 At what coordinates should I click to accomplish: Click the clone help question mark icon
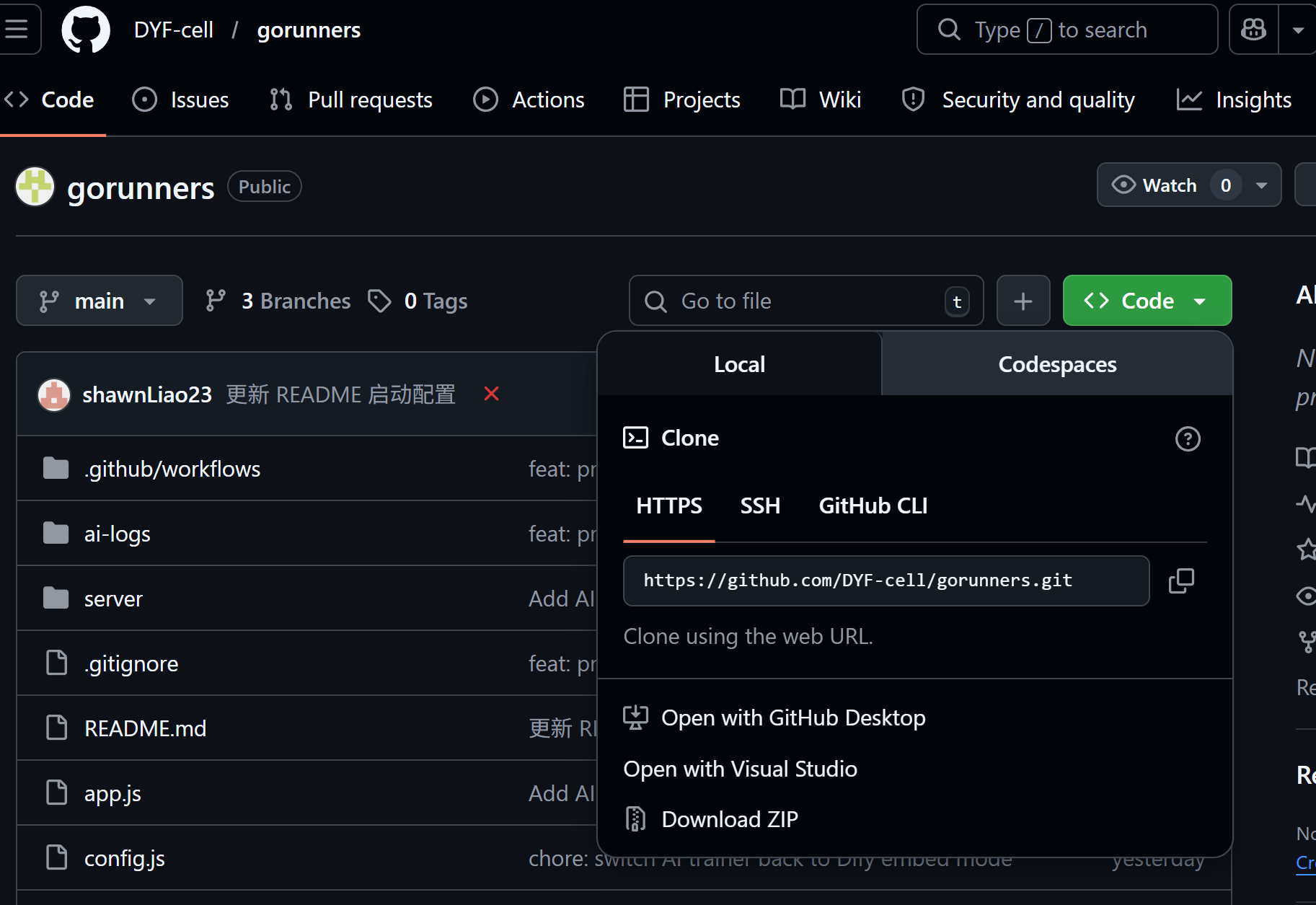click(1188, 438)
